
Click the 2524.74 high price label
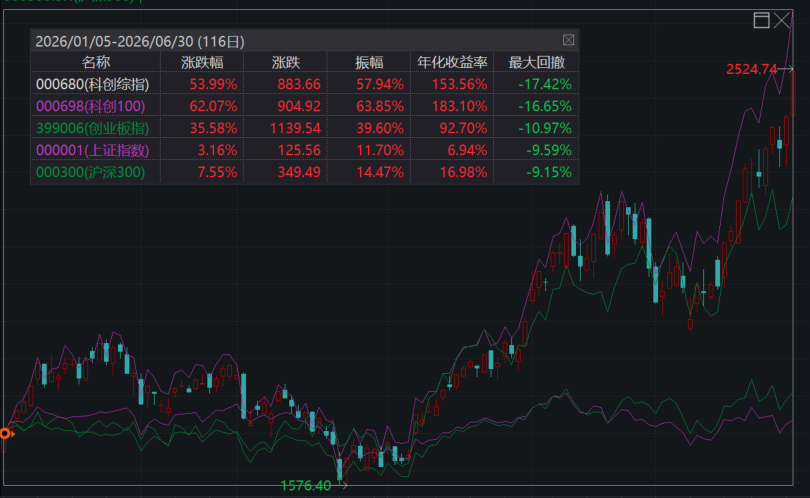(752, 69)
